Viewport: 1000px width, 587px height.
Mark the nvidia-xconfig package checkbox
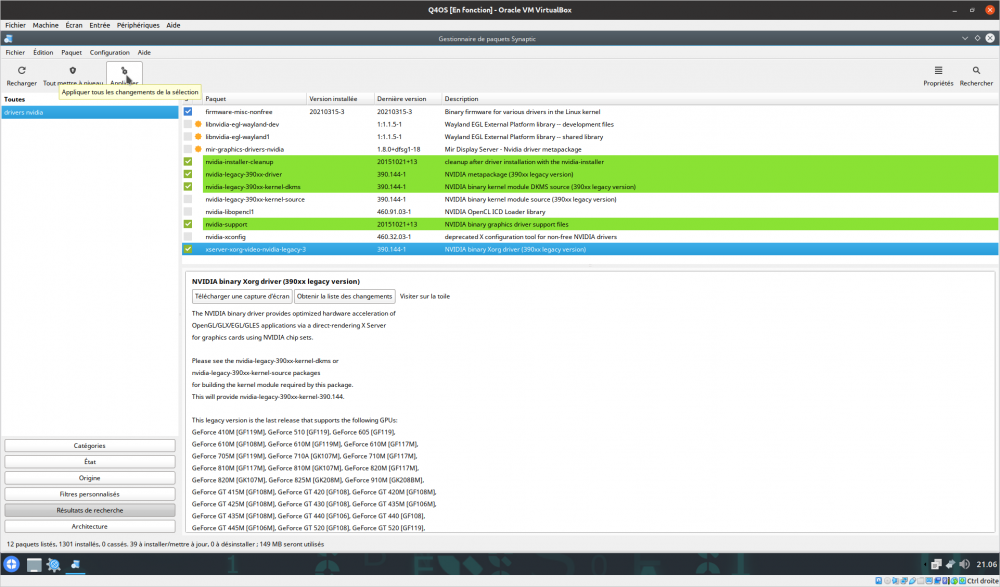click(x=187, y=237)
